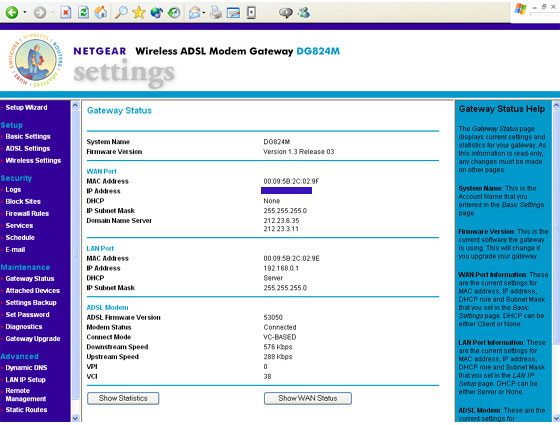Click the Upstream Speed value 288 Kbps
The image size is (560, 425).
(x=278, y=357)
